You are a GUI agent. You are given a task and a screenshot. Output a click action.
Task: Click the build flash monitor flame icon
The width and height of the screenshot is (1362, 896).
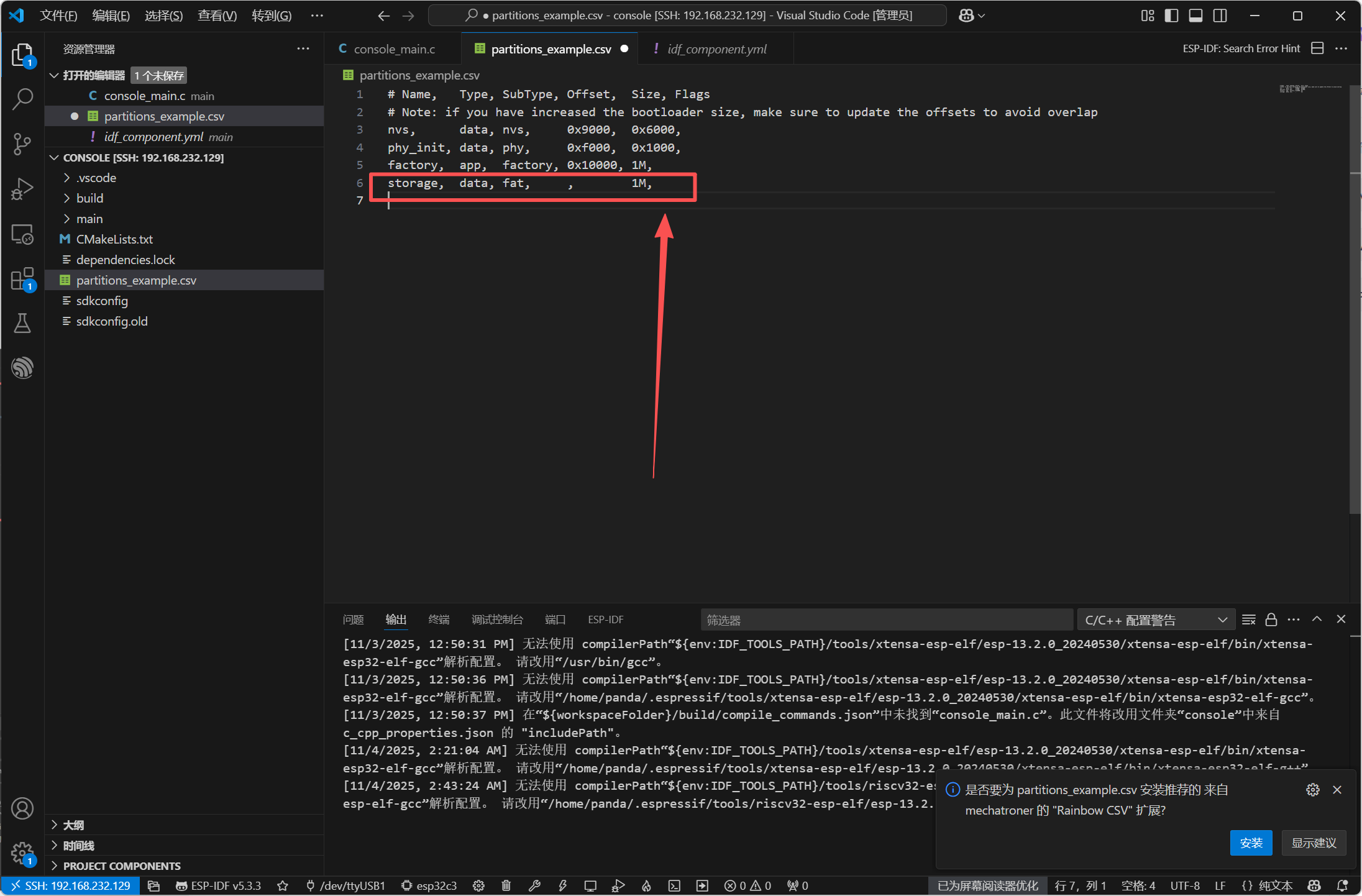pos(646,885)
